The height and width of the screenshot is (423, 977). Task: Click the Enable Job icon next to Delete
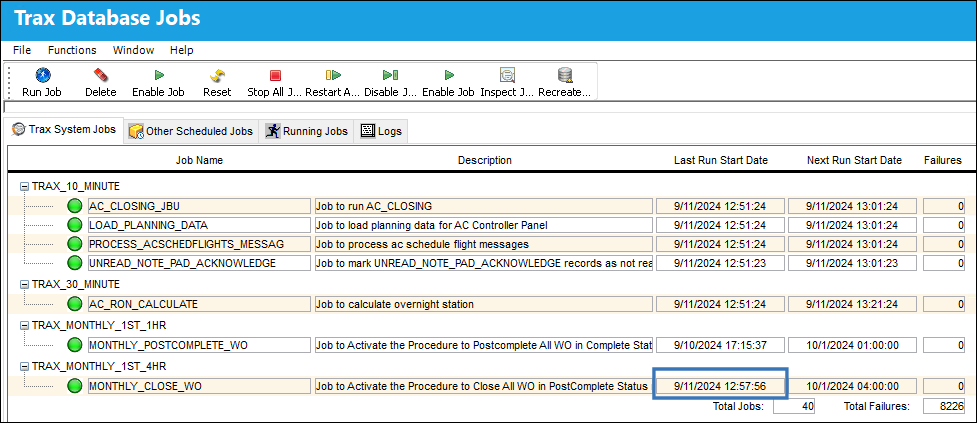159,75
